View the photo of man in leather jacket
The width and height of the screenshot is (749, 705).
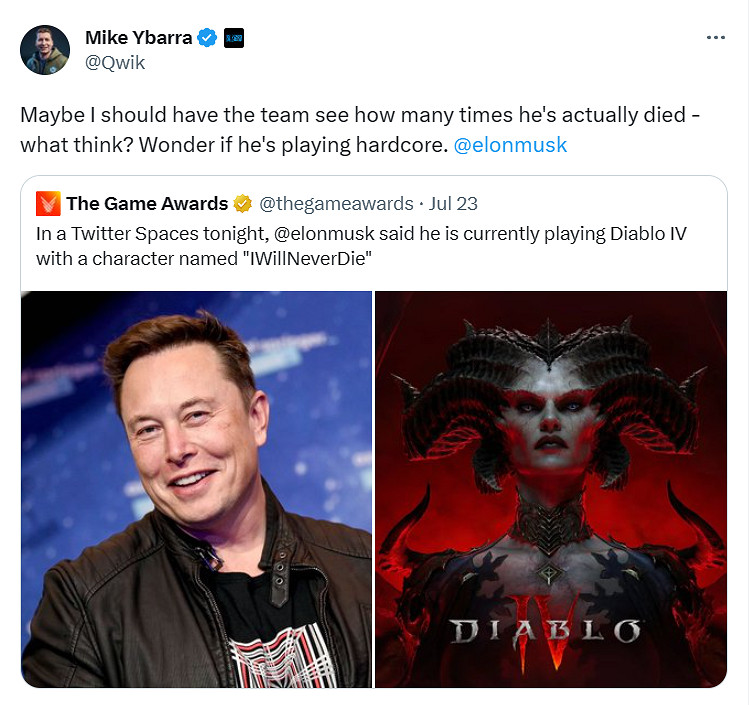click(196, 489)
